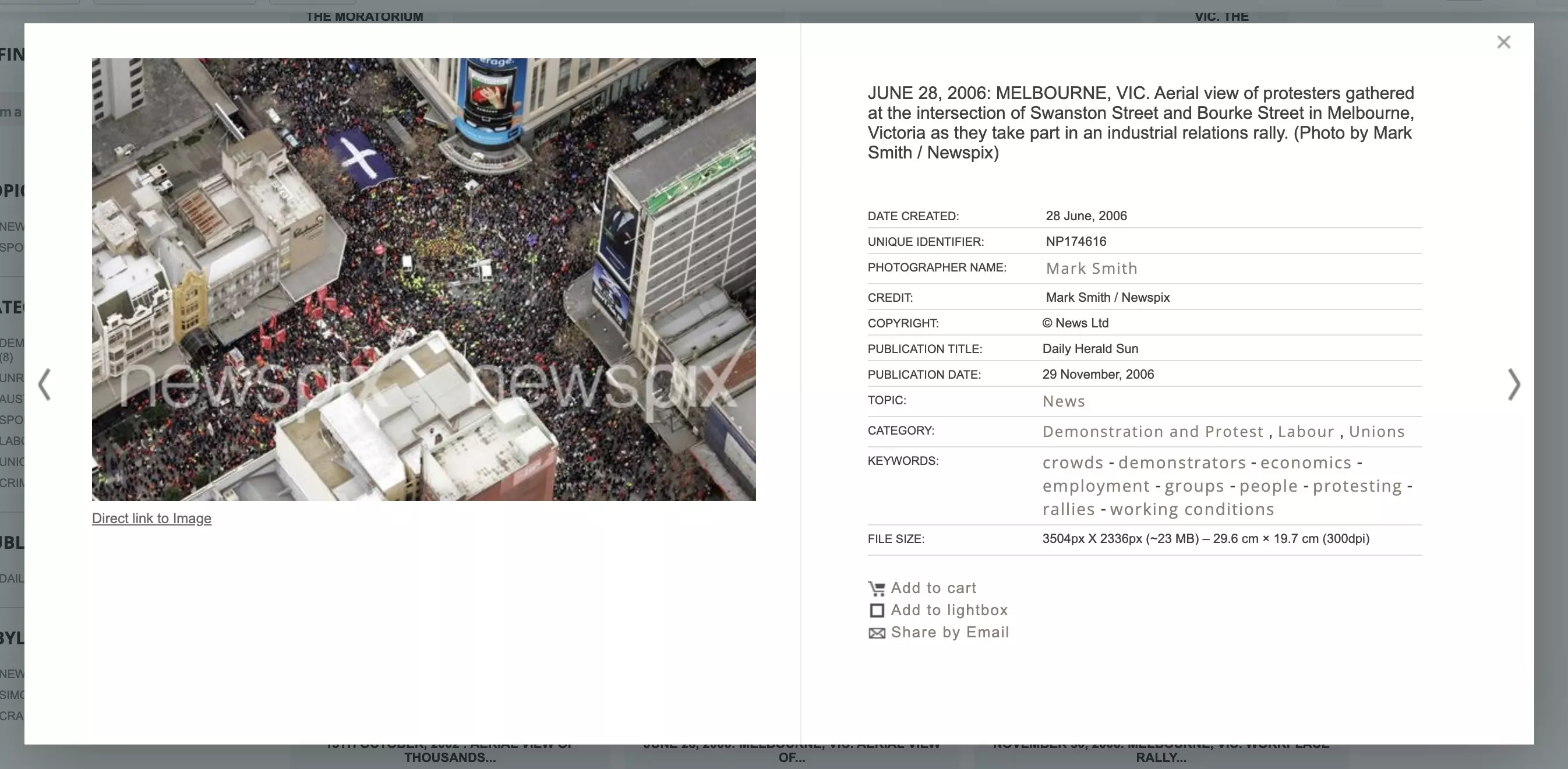Screen dimensions: 1568x769
Task: Open the aerial protest photo preview
Action: coord(423,280)
